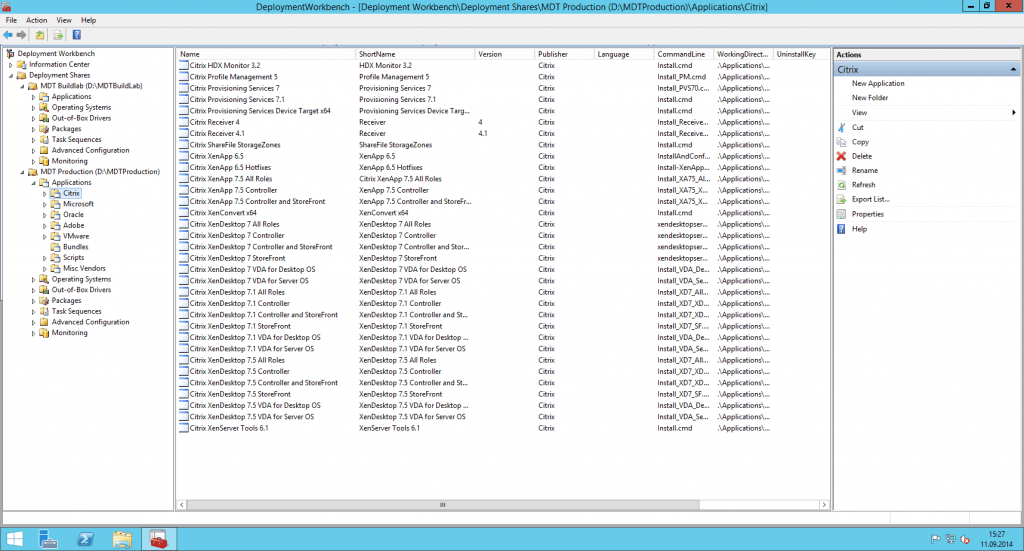Click the Properties icon in Actions pane
Viewport: 1024px width, 551px height.
point(841,214)
